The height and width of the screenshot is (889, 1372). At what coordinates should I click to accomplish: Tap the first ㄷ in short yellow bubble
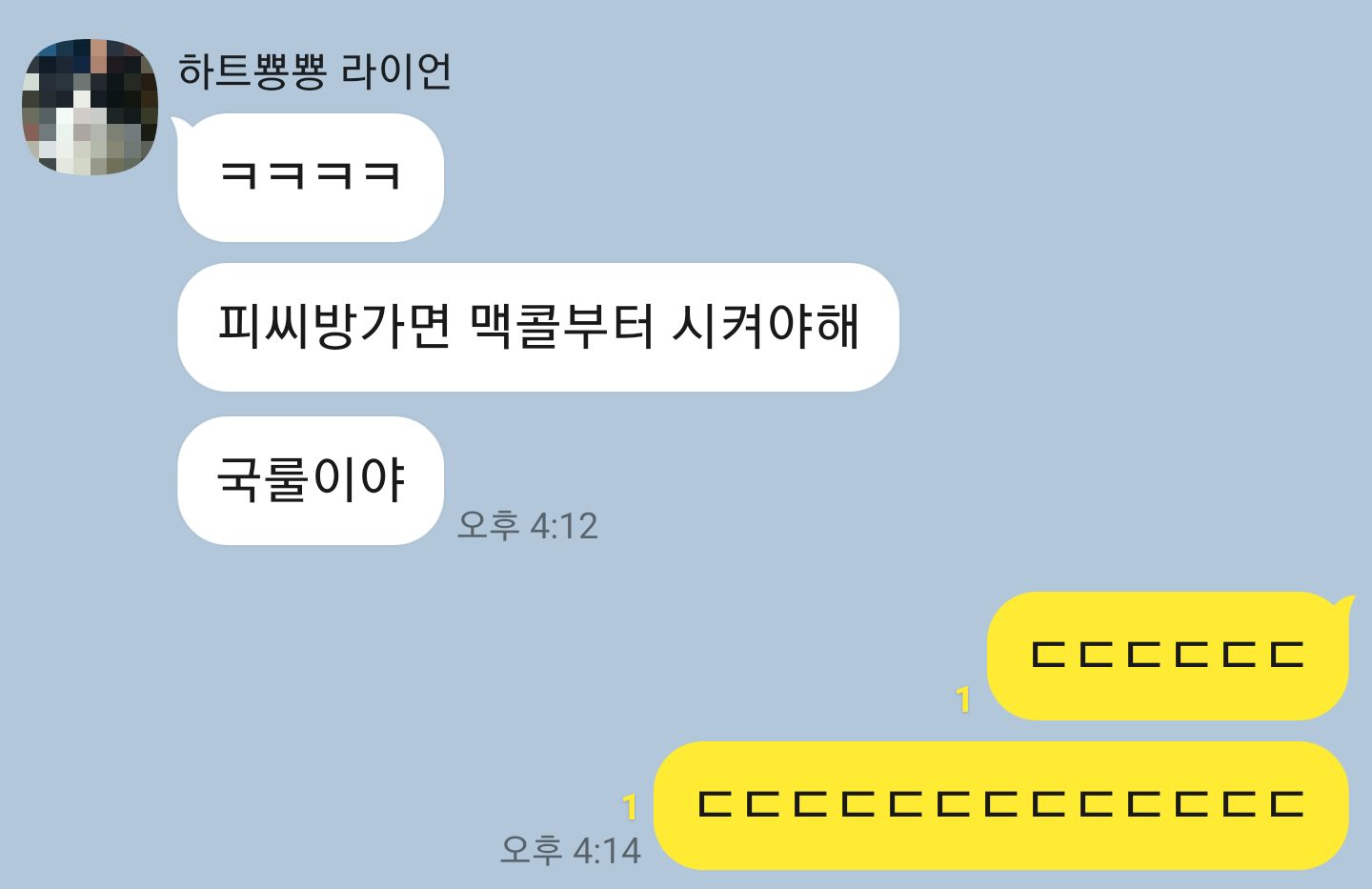click(x=1049, y=654)
